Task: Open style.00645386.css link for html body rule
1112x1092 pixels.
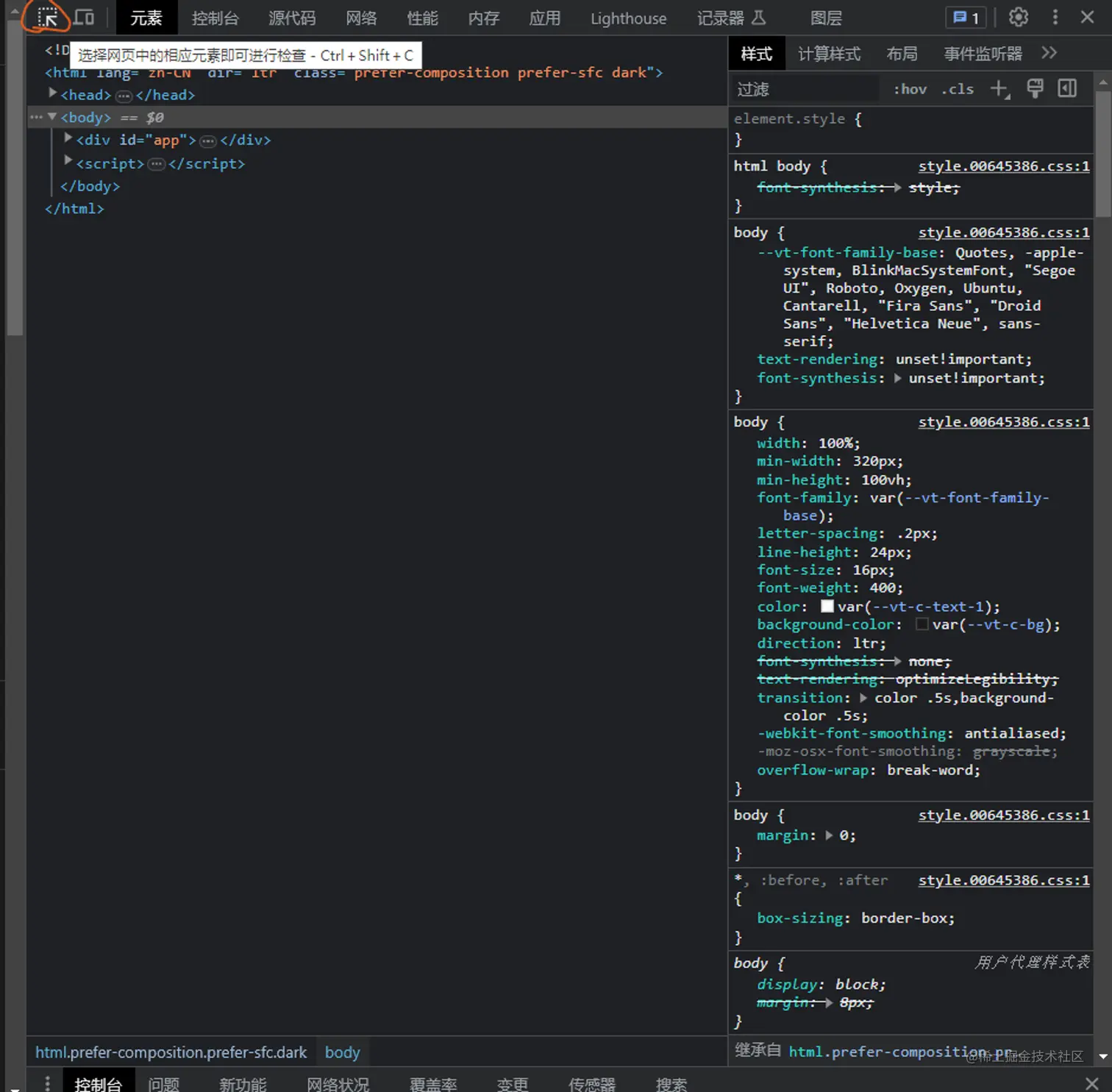Action: tap(1003, 166)
